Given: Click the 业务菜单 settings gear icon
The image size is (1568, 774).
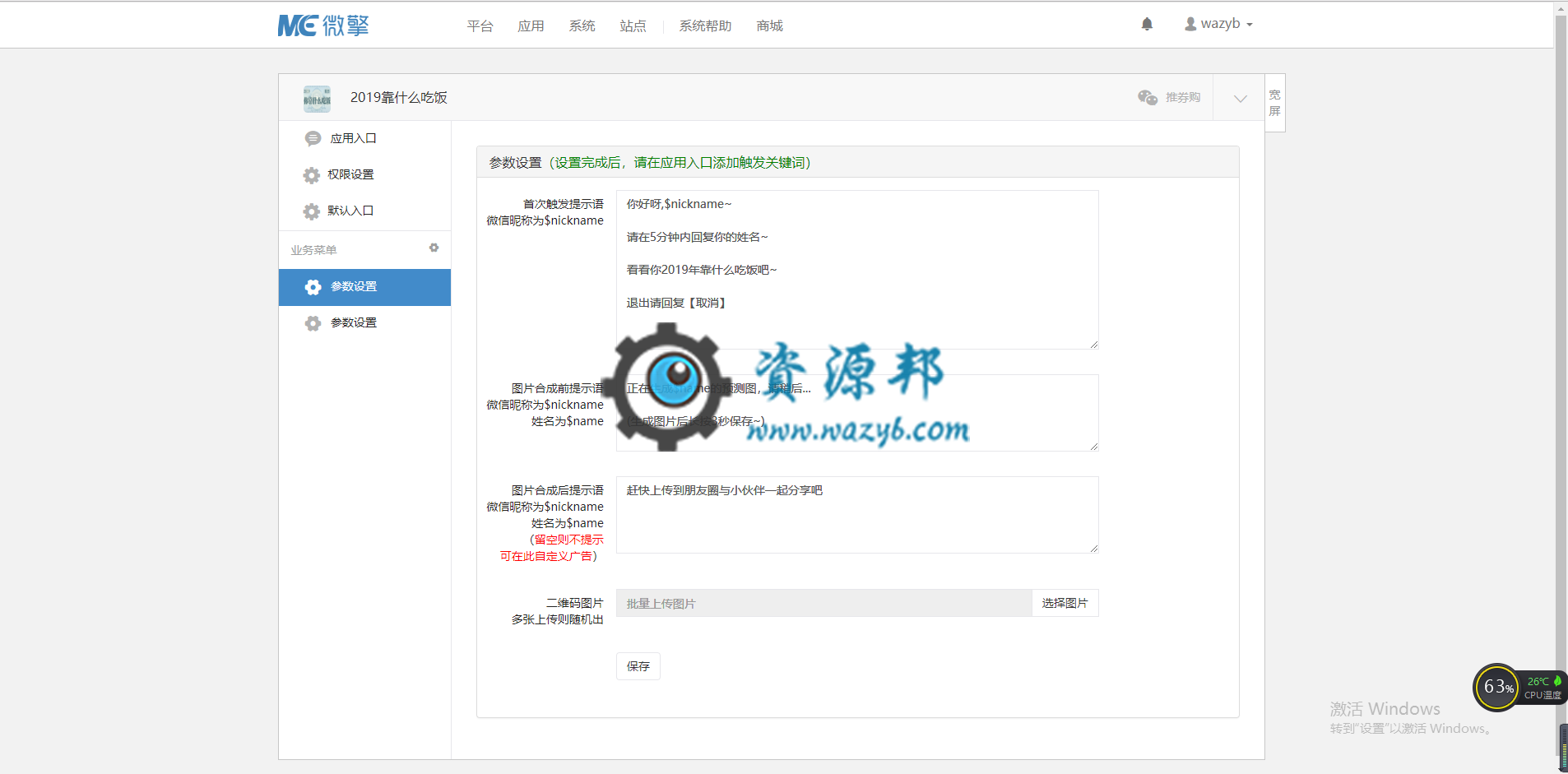Looking at the screenshot, I should 434,248.
